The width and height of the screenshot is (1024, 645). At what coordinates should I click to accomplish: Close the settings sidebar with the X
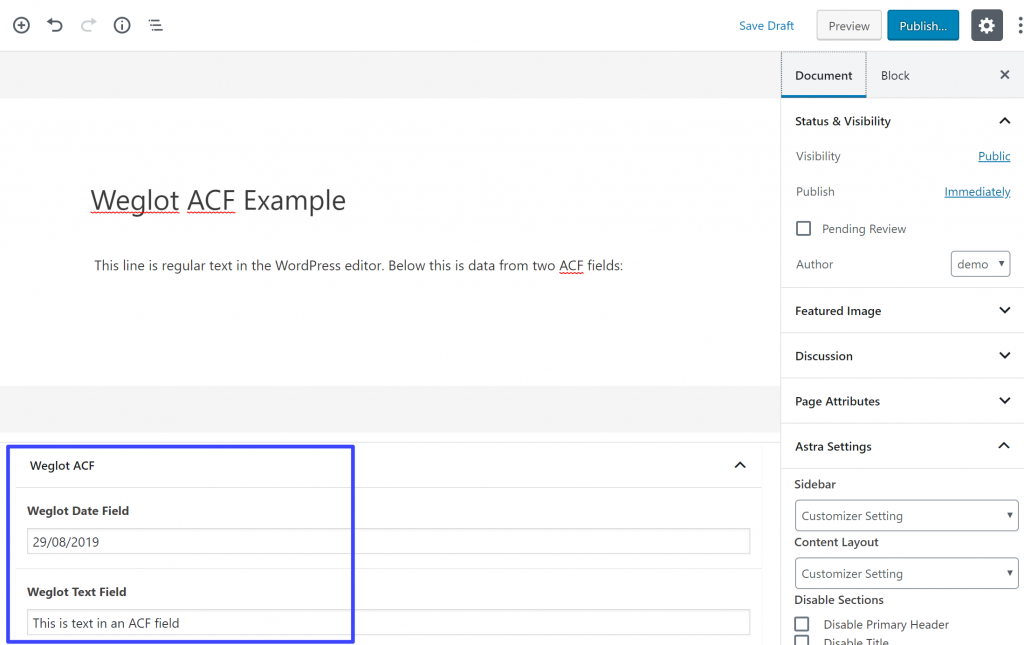pos(1004,75)
